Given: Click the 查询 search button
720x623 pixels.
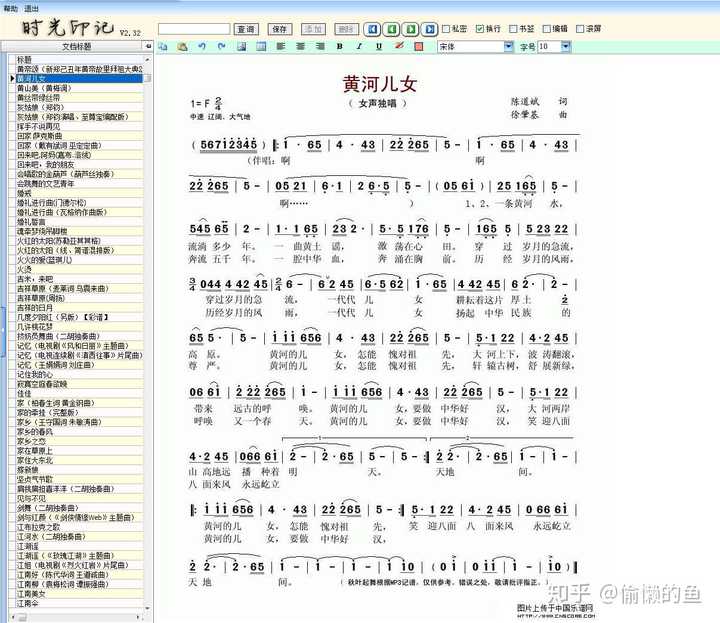Looking at the screenshot, I should [246, 29].
